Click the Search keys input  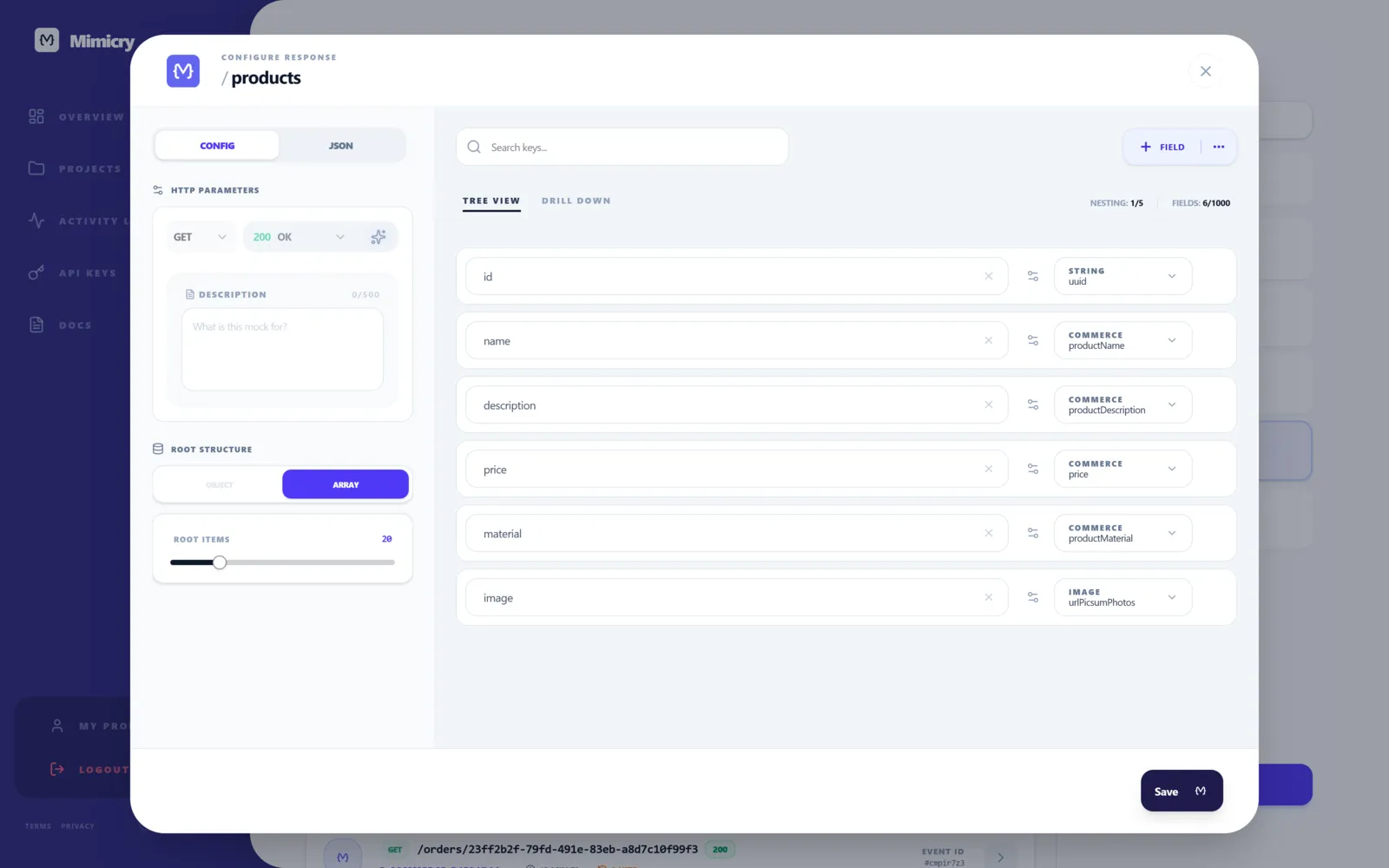click(x=622, y=147)
